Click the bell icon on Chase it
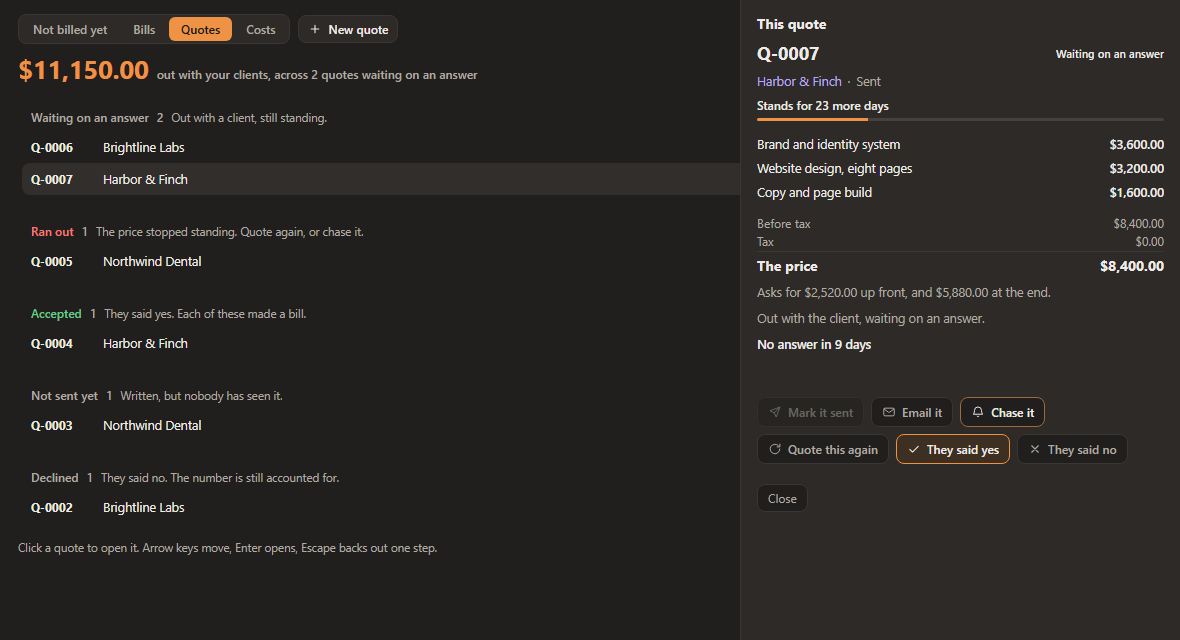The image size is (1180, 640). coord(978,412)
